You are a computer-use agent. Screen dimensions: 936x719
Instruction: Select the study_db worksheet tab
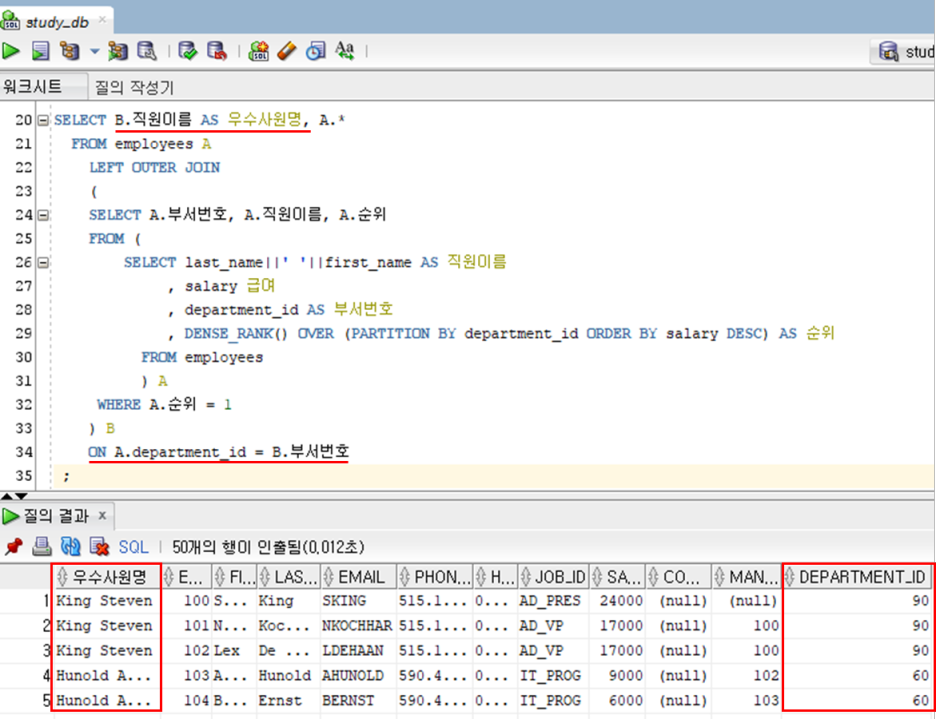[57, 23]
